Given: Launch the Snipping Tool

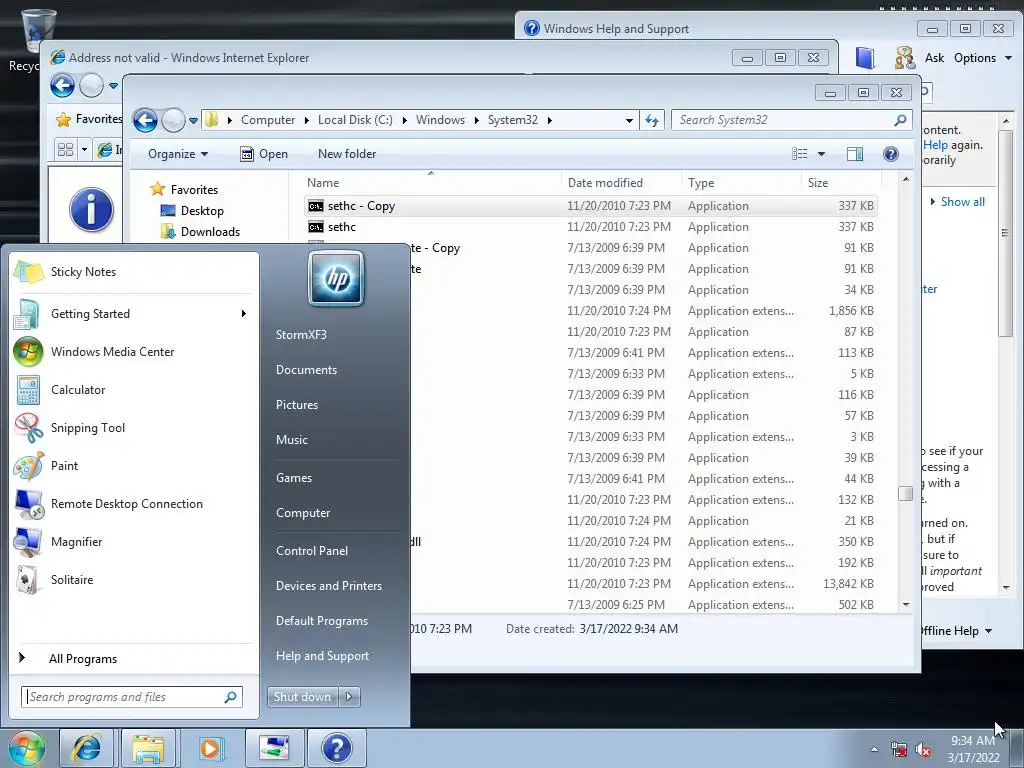Looking at the screenshot, I should 88,428.
